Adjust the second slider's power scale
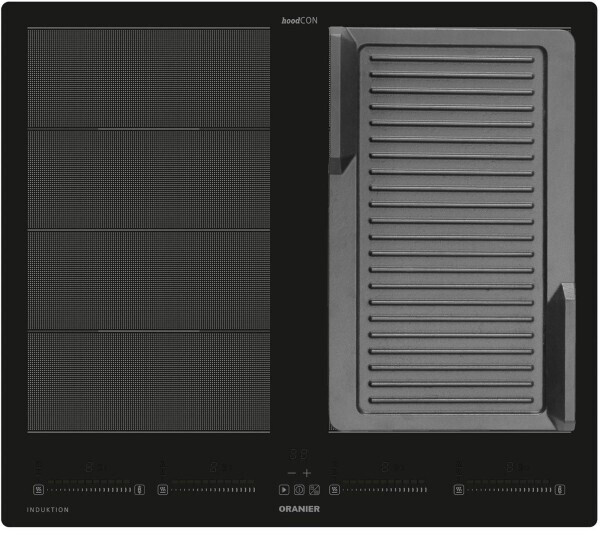The height and width of the screenshot is (535, 600). (x=212, y=490)
